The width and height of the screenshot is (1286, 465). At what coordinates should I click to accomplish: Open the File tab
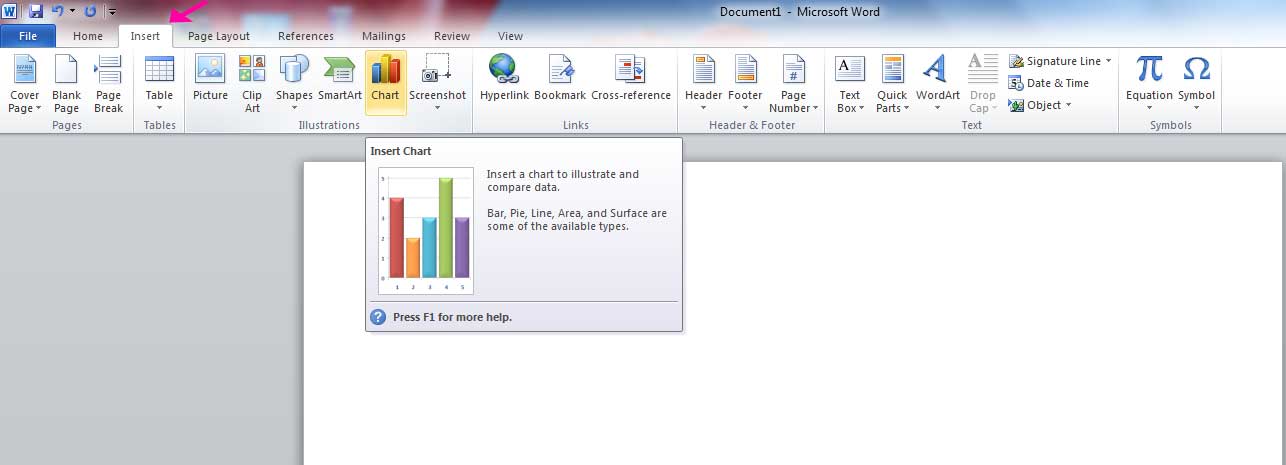point(28,36)
